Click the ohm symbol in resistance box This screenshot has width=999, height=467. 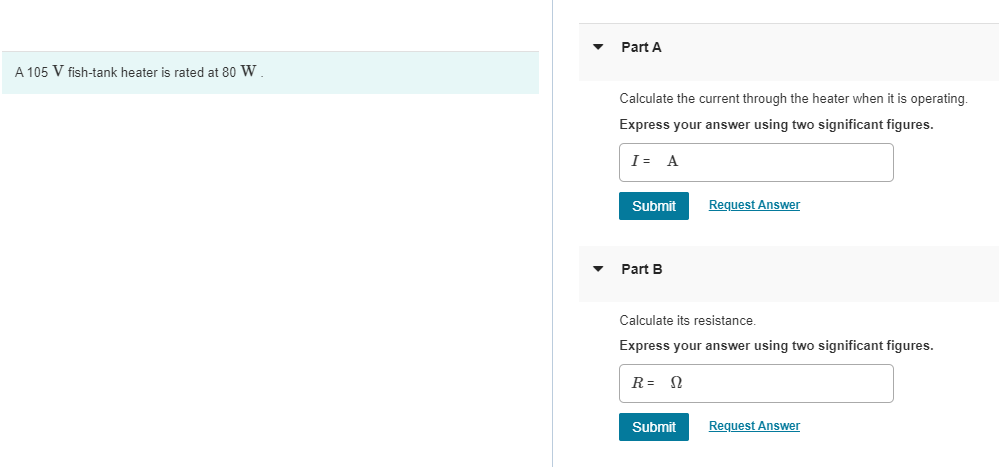click(x=675, y=383)
